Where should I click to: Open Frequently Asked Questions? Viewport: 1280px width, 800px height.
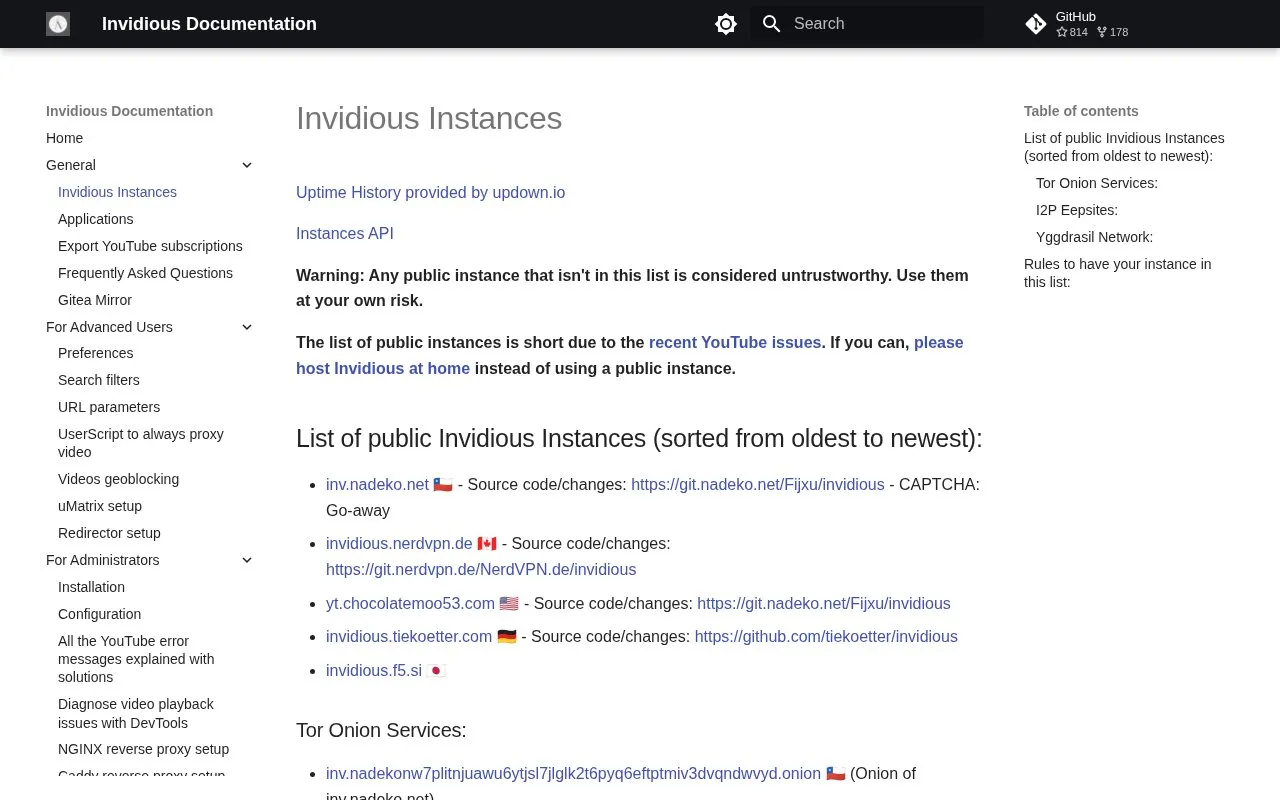(145, 273)
